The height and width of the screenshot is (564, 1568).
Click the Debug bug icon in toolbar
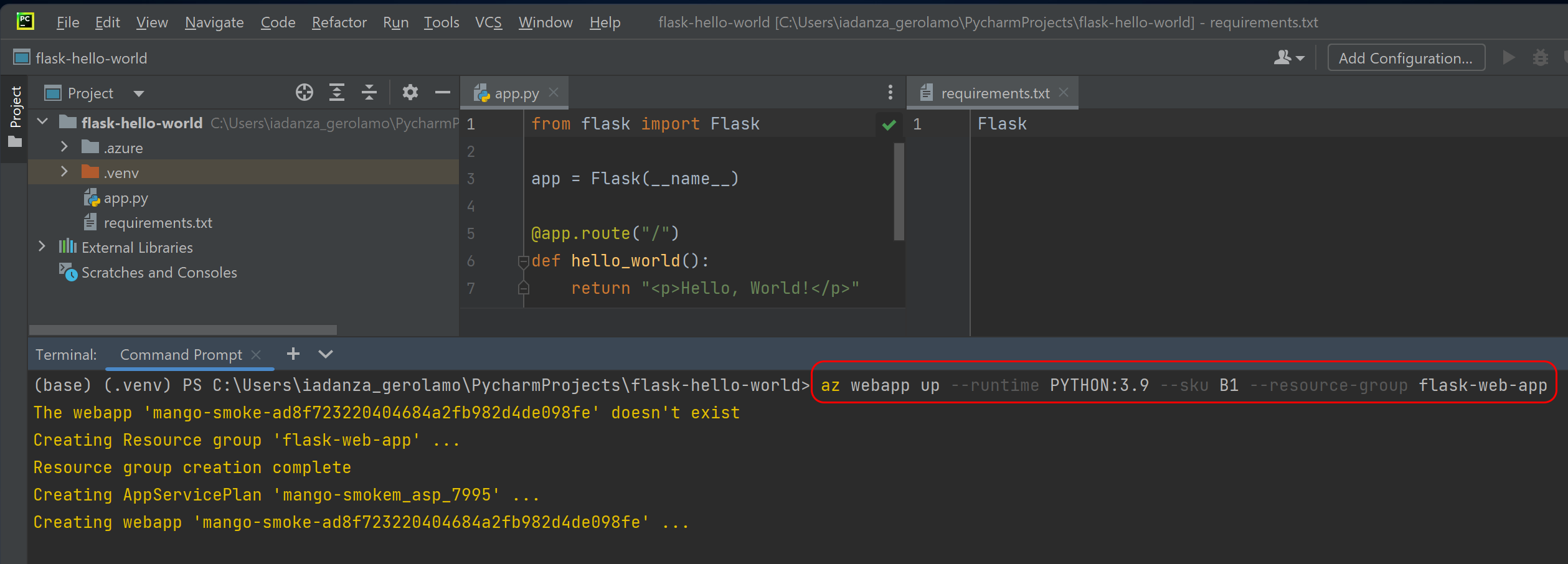pos(1541,58)
